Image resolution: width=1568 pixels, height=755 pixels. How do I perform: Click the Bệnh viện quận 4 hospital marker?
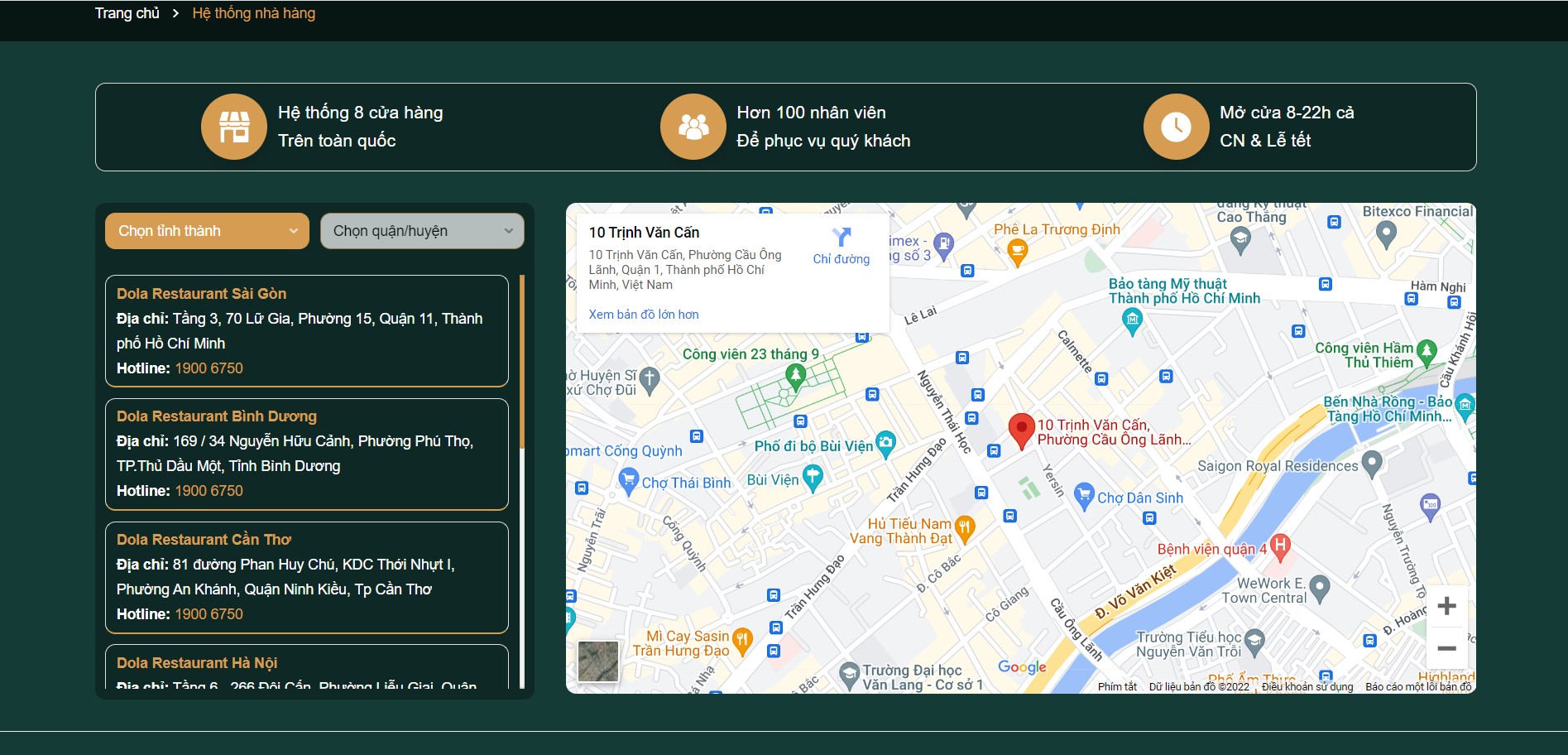coord(1280,547)
